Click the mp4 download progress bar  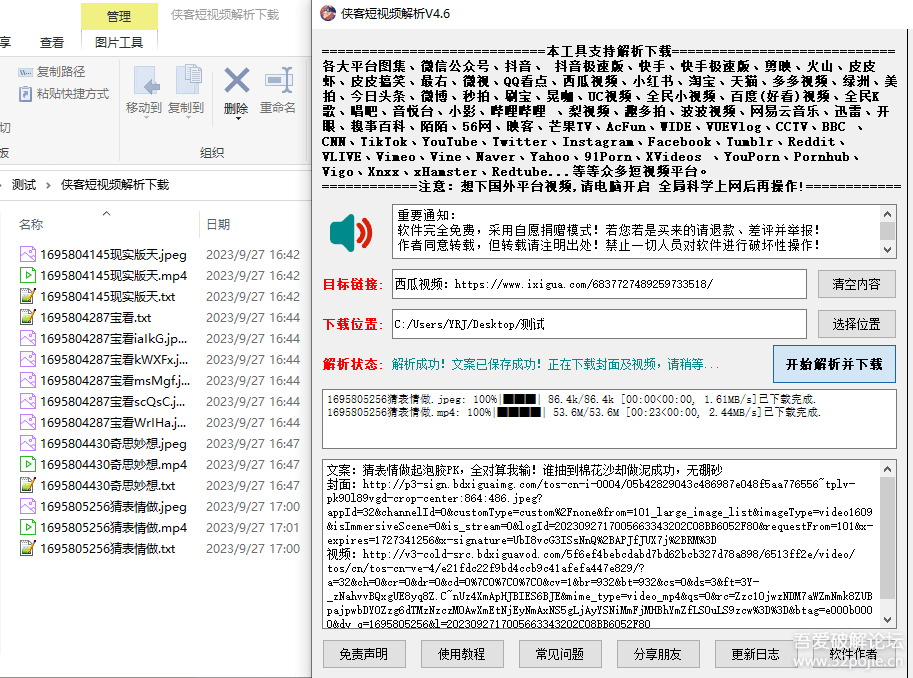pos(519,412)
